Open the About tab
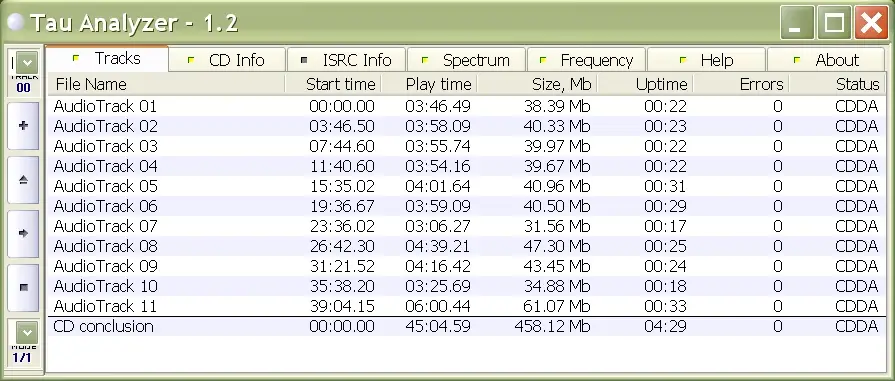 826,59
